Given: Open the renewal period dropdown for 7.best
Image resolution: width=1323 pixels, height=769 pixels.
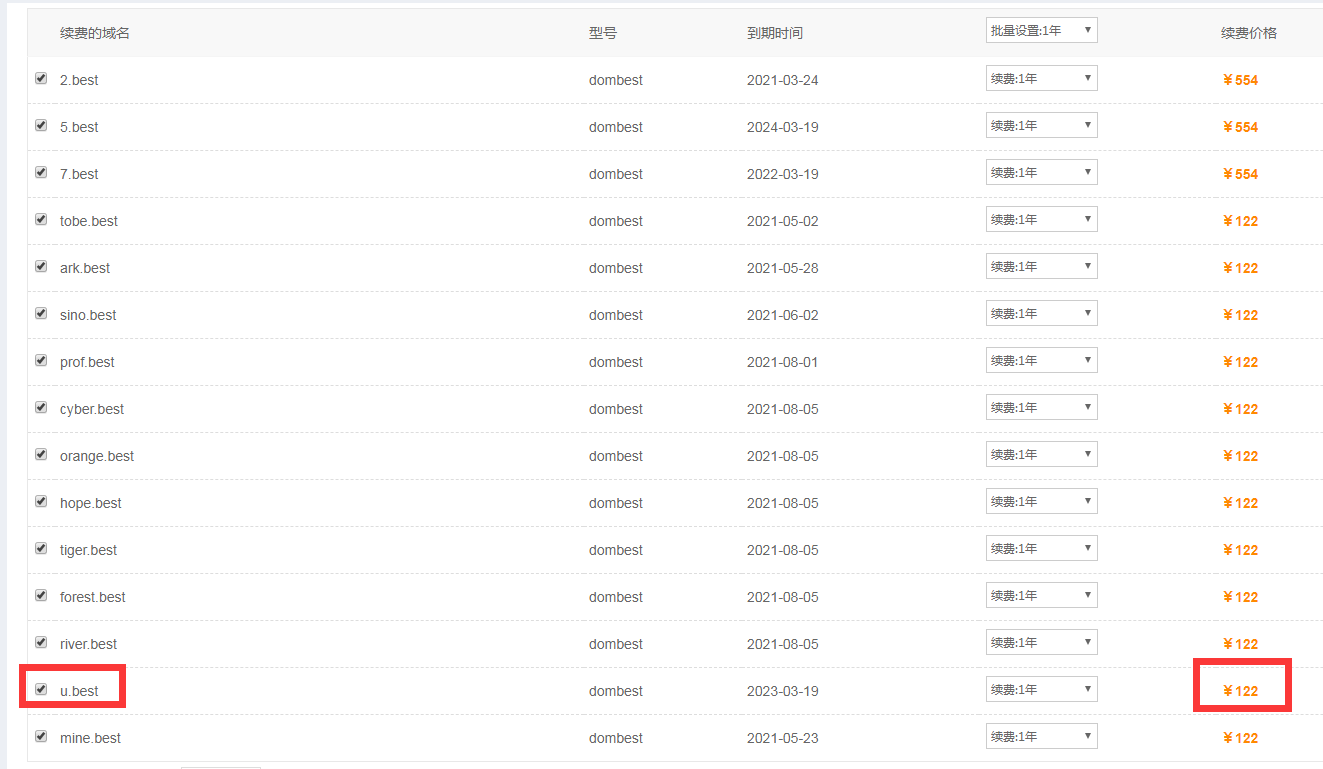Looking at the screenshot, I should tap(1041, 173).
